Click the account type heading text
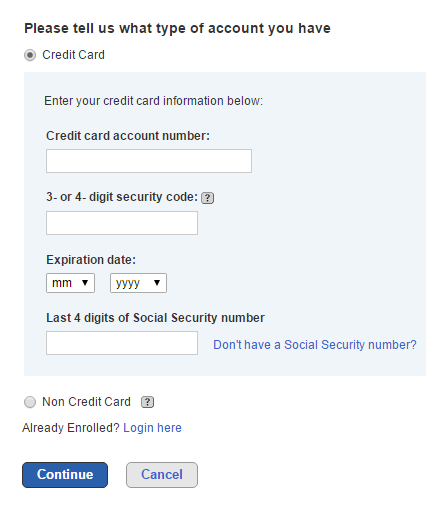Image resolution: width=426 pixels, height=520 pixels. click(177, 28)
